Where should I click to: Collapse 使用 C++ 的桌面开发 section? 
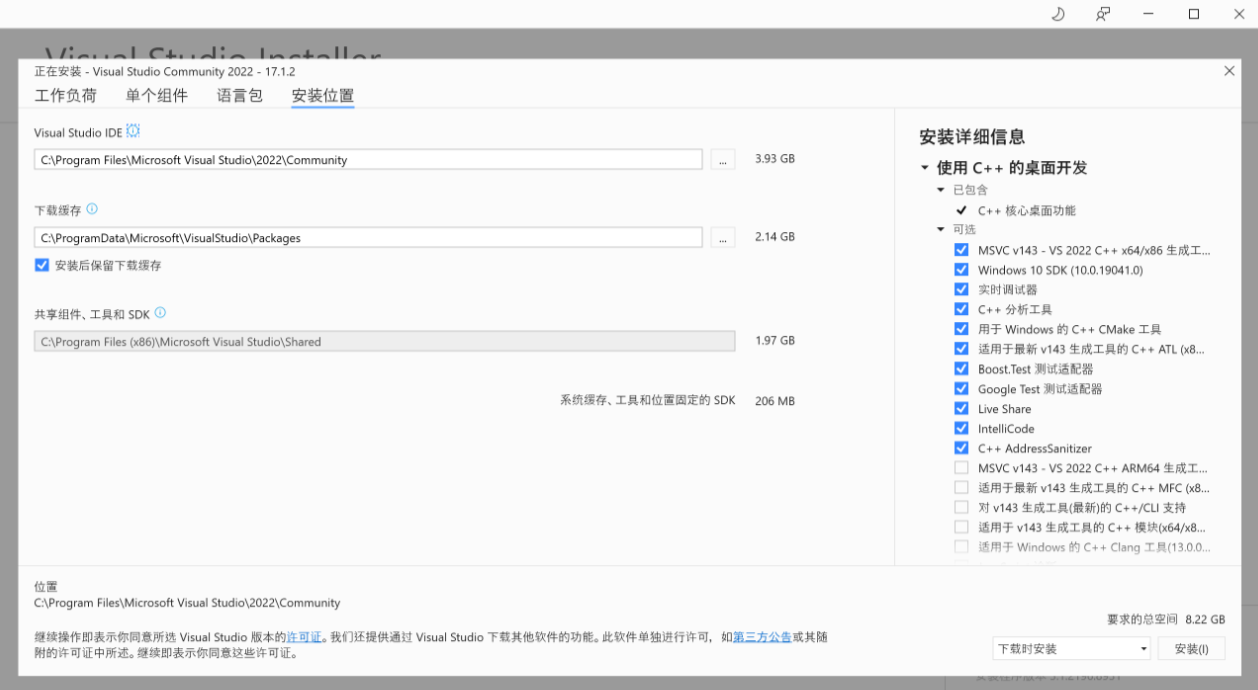click(x=924, y=168)
